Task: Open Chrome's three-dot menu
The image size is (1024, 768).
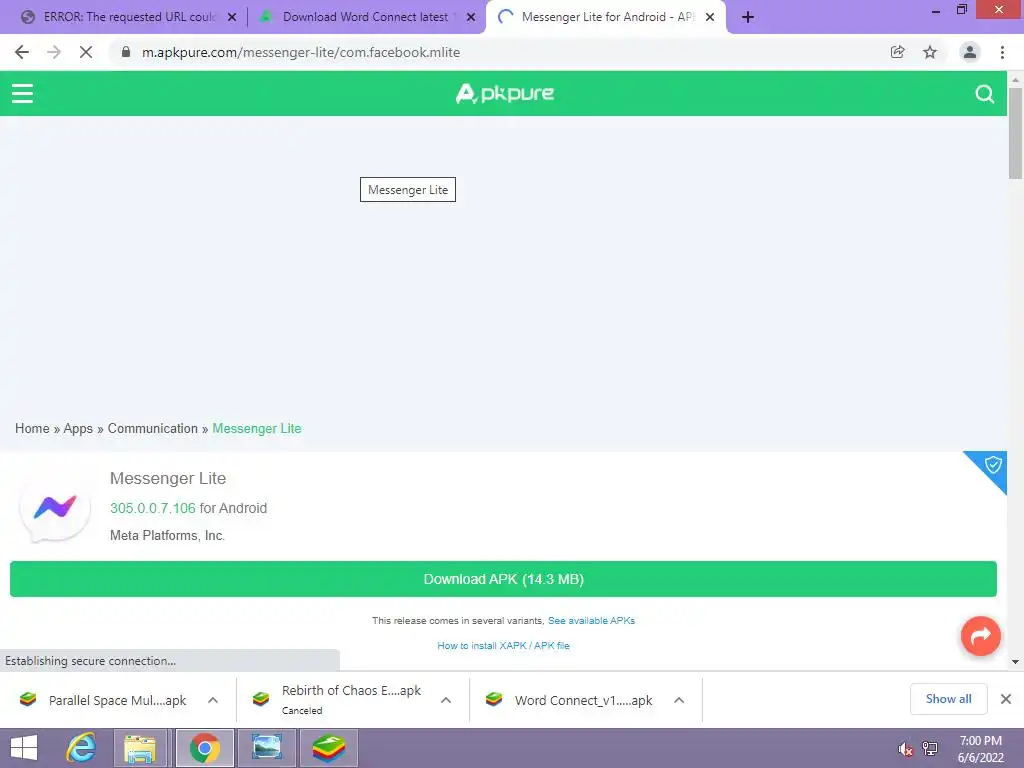Action: coord(1002,52)
